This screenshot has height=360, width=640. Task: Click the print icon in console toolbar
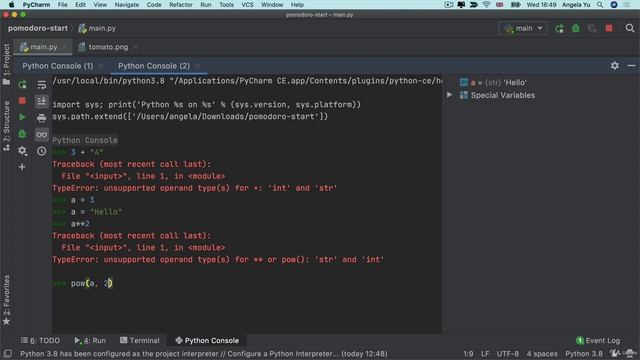click(42, 118)
